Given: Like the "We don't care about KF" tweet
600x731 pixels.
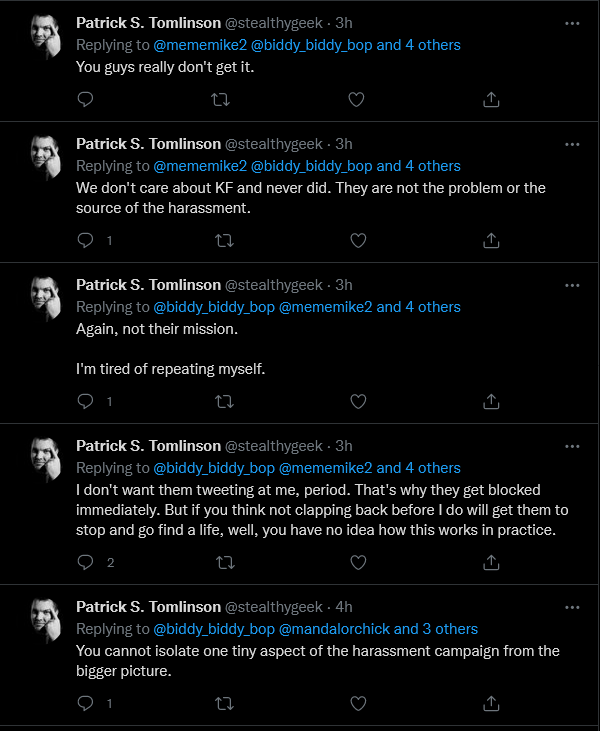Looking at the screenshot, I should pos(358,241).
